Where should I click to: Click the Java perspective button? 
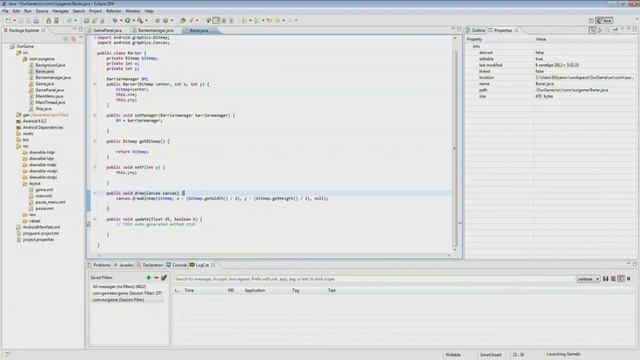click(x=604, y=20)
